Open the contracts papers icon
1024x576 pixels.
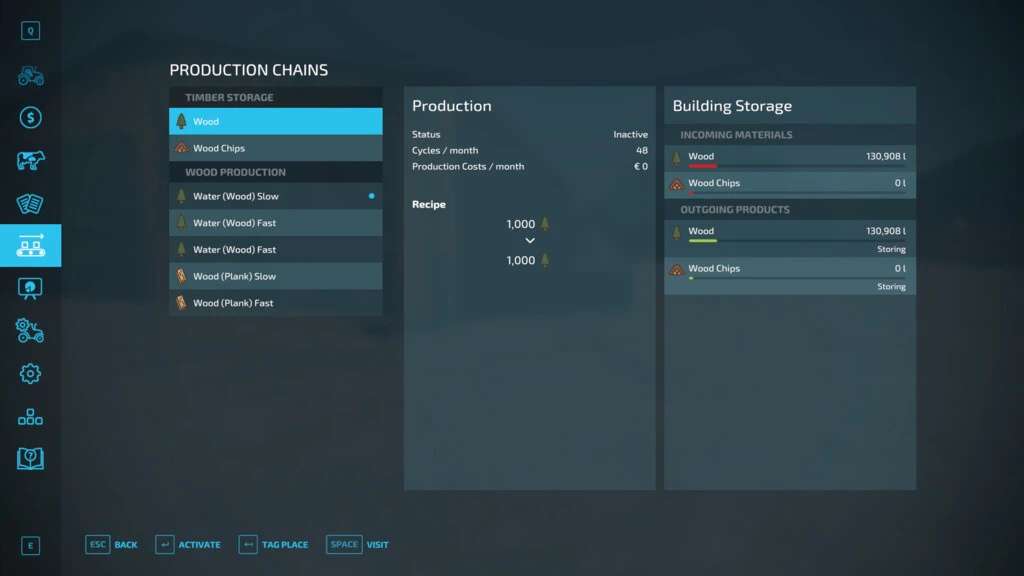(x=30, y=203)
